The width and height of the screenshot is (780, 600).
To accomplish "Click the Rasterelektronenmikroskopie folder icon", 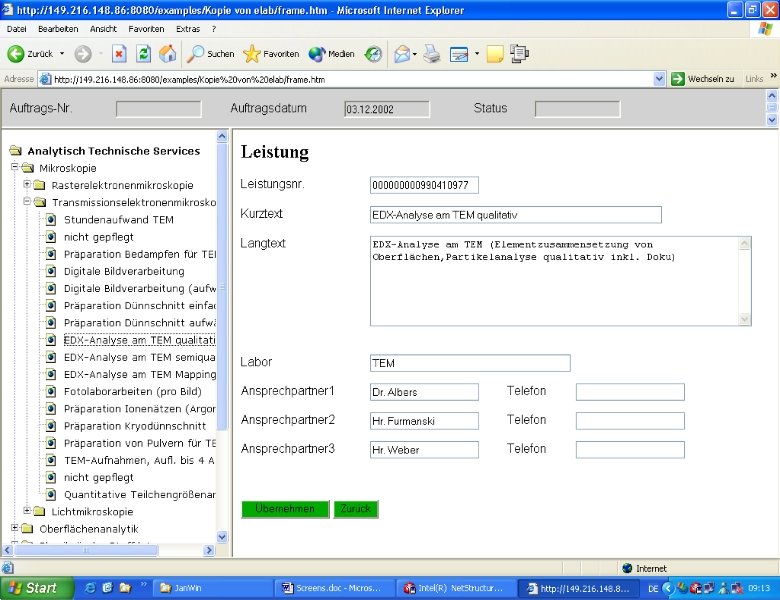I will 39,185.
